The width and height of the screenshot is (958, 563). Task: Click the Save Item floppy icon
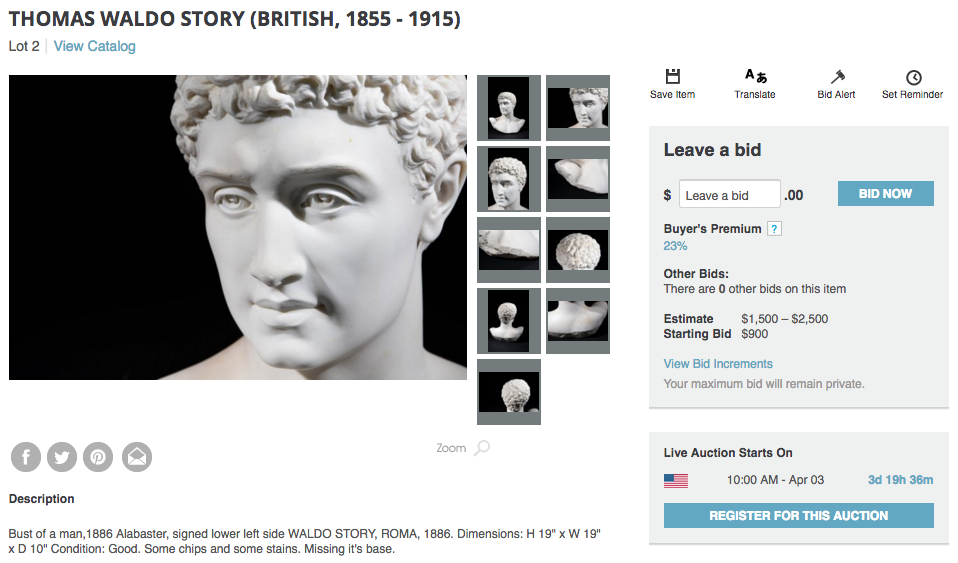(672, 77)
